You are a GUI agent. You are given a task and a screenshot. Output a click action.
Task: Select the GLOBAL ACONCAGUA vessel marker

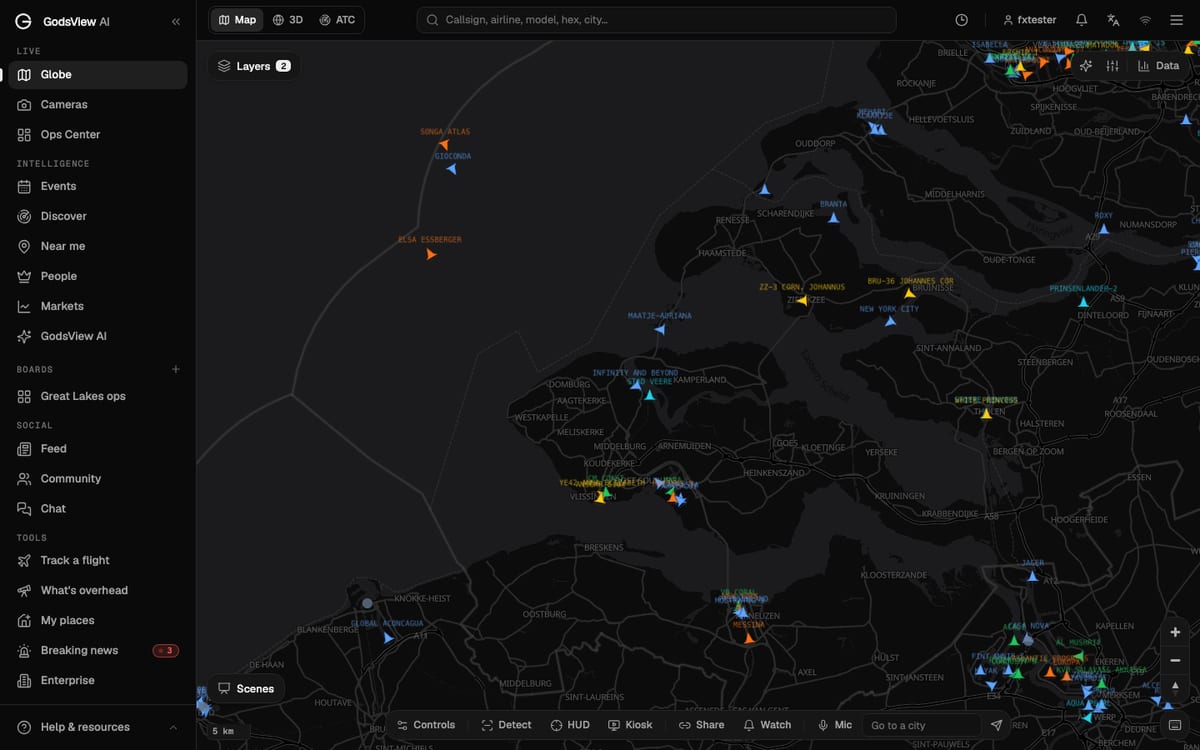[x=388, y=637]
